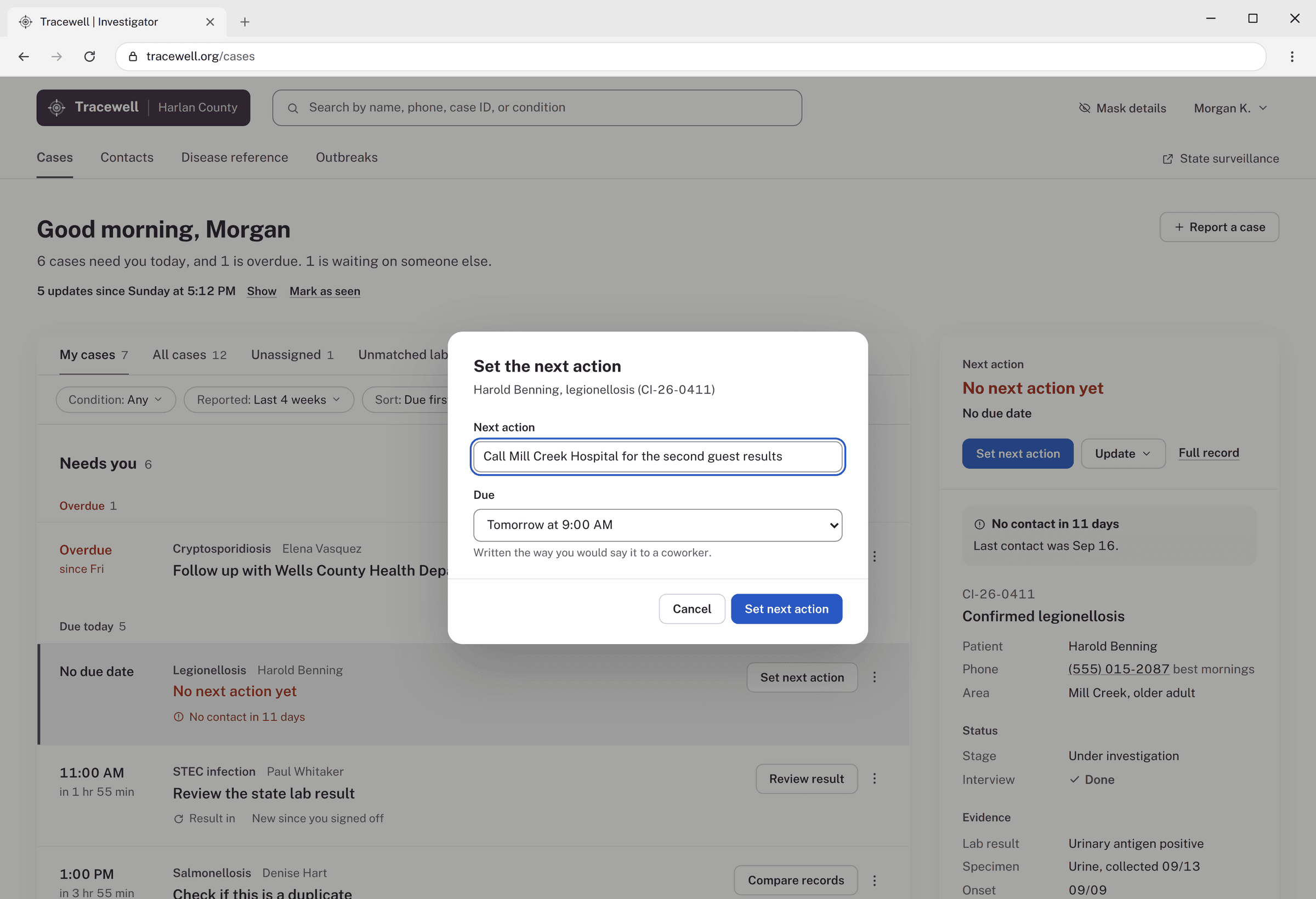The image size is (1316, 899).
Task: Click Set next action in Benning row
Action: 802,677
